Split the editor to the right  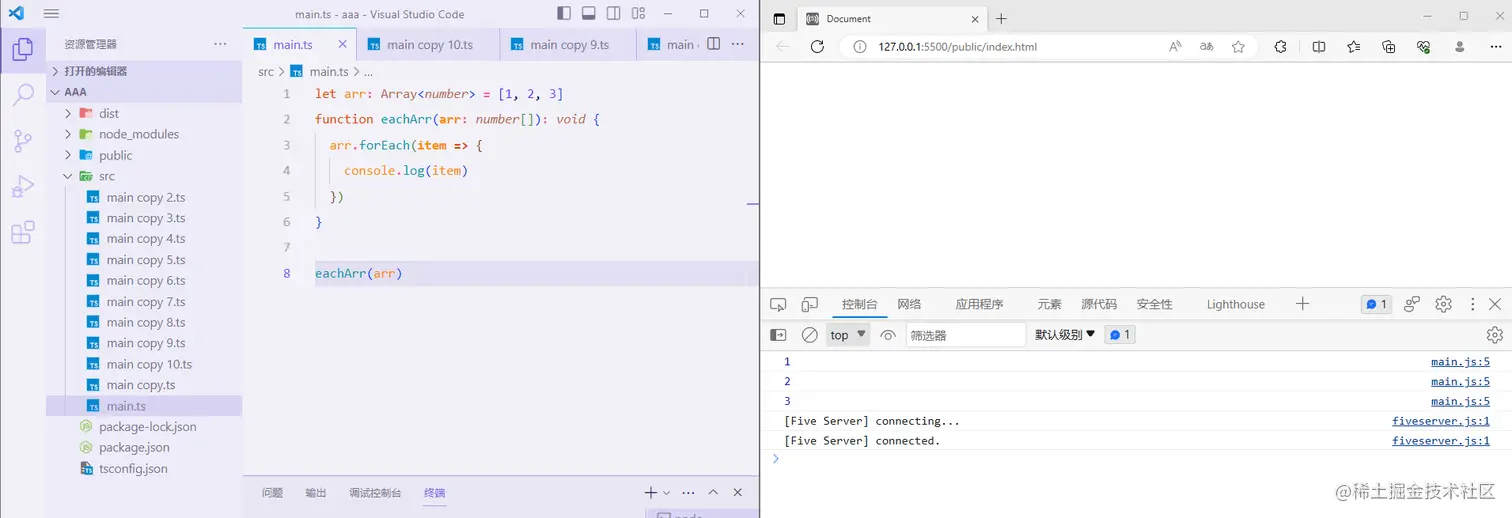click(714, 44)
